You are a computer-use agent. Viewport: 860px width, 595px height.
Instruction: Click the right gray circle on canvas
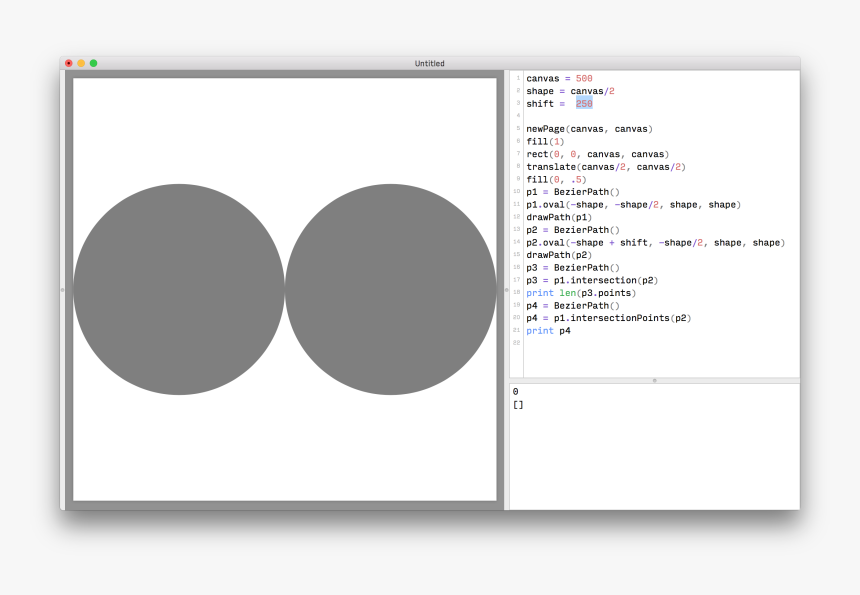pyautogui.click(x=390, y=289)
